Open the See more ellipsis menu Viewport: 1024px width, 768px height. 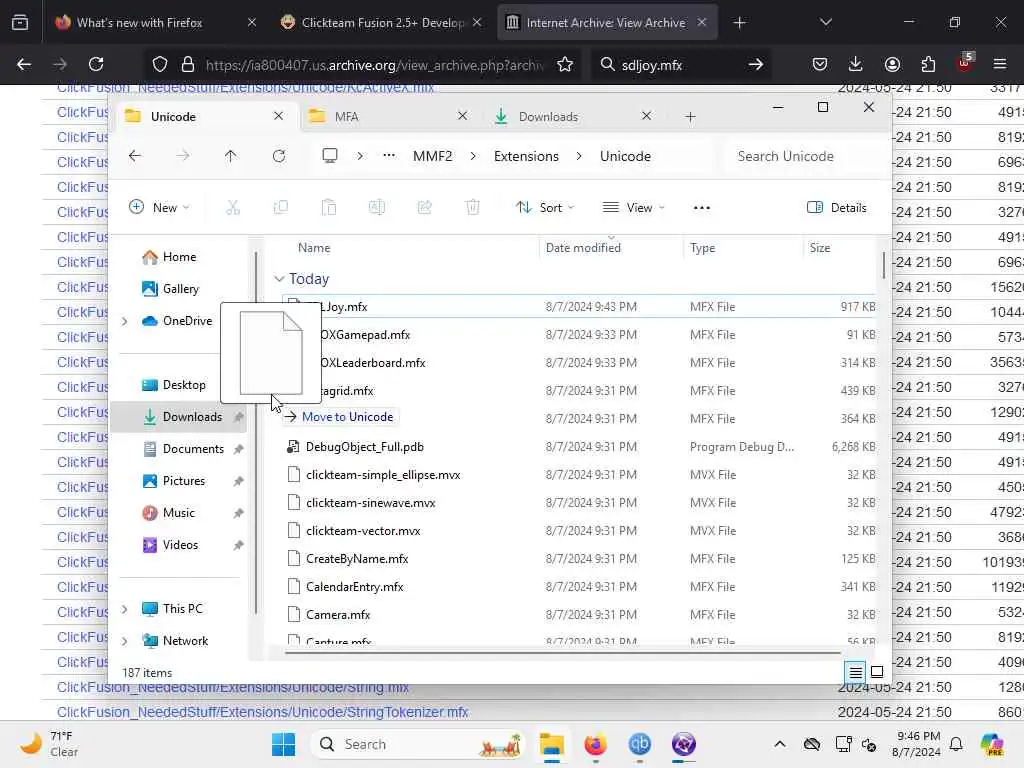pos(702,208)
